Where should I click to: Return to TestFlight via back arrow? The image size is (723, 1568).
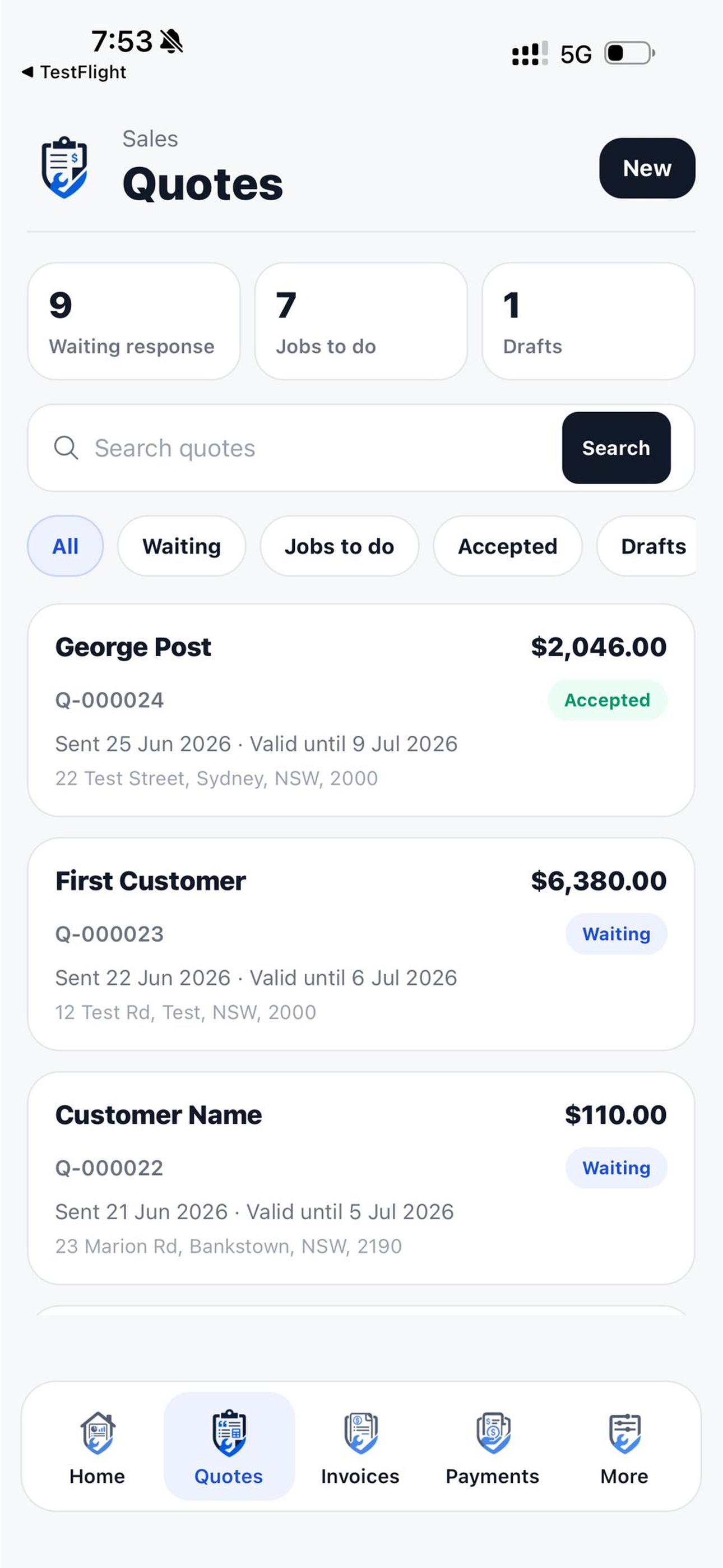[27, 72]
